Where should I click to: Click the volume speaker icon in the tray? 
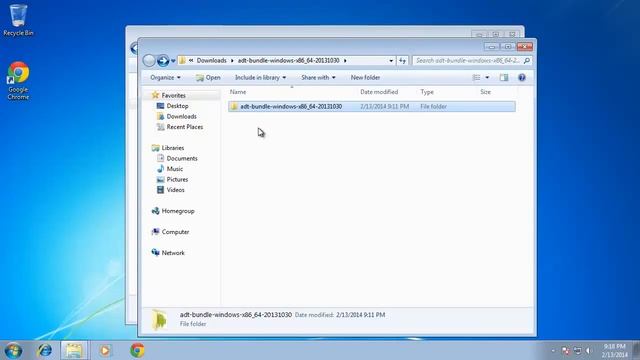(x=589, y=351)
